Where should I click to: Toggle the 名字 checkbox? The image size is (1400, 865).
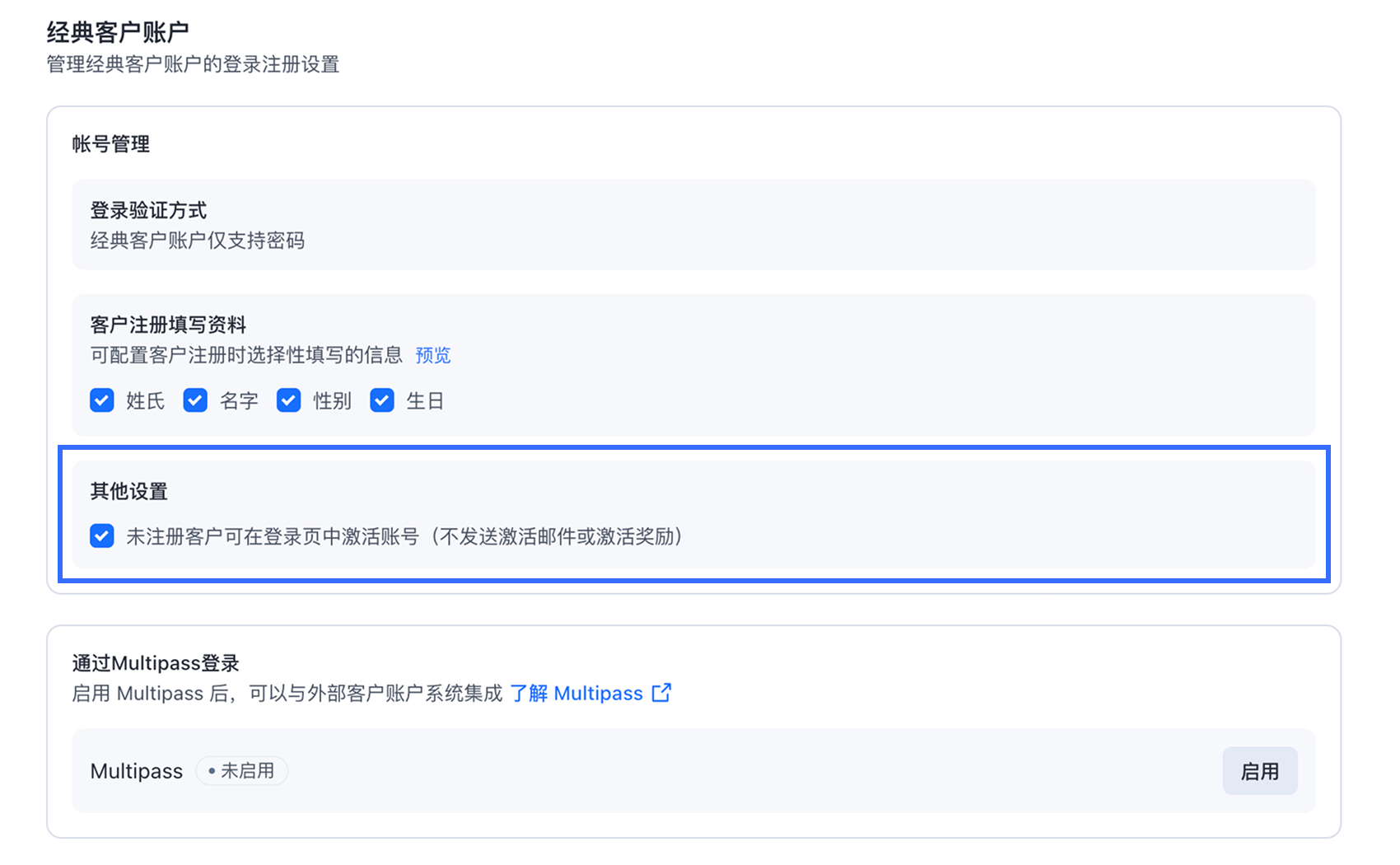195,400
